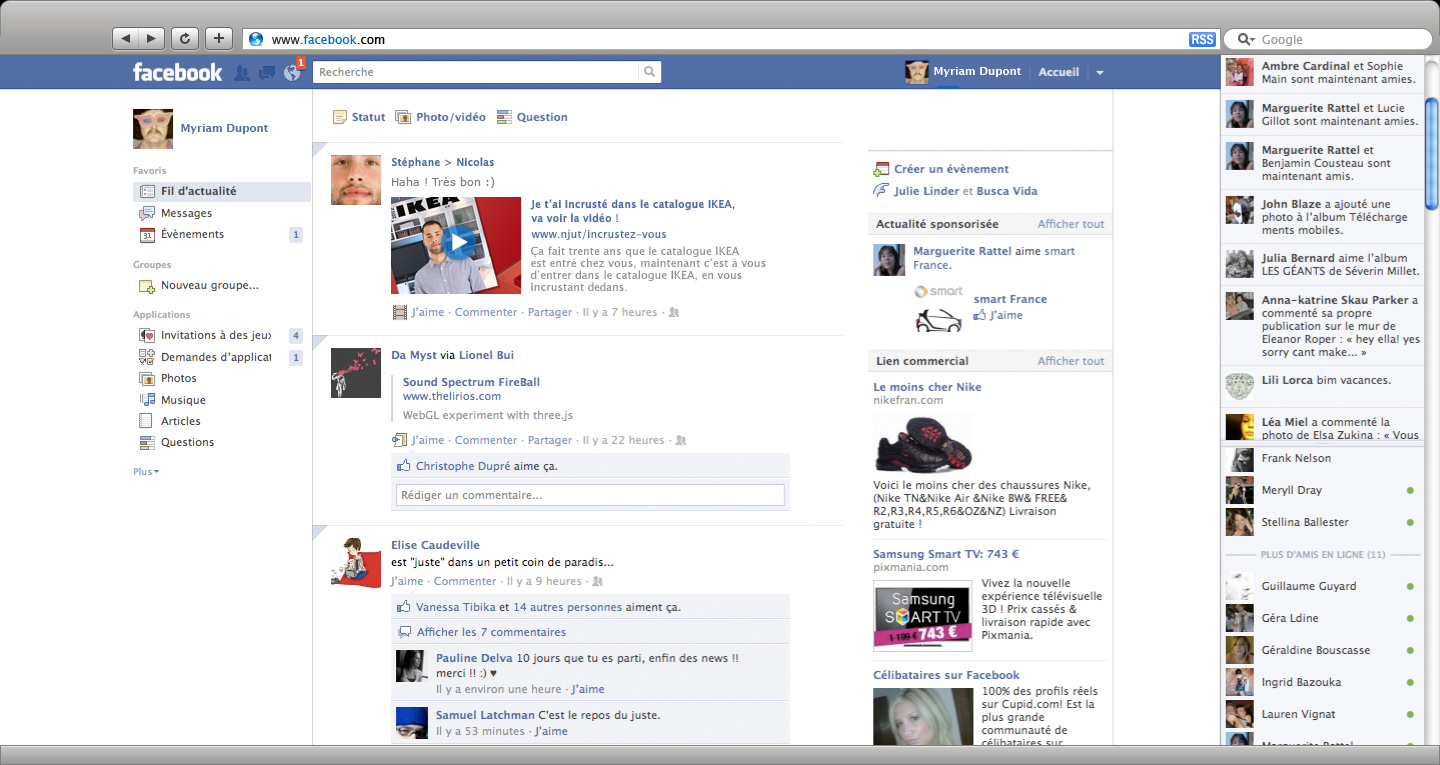Screen dimensions: 1440x765
Task: Click the add new tab plus button
Action: tap(218, 39)
